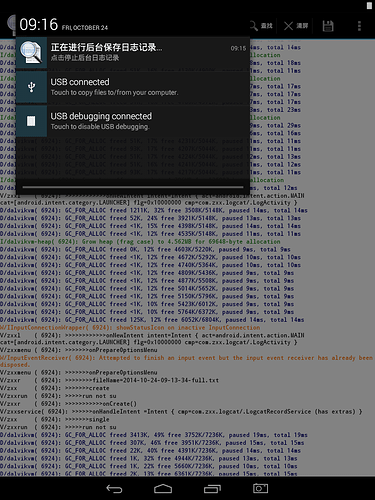Select the "onHandleIntent" zxxservice log line

(x=181, y=412)
